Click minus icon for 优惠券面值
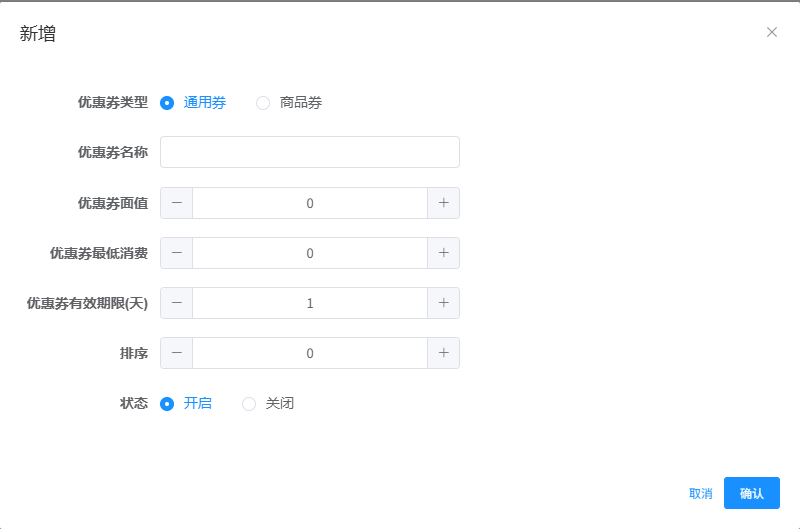The width and height of the screenshot is (800, 529). (x=177, y=203)
